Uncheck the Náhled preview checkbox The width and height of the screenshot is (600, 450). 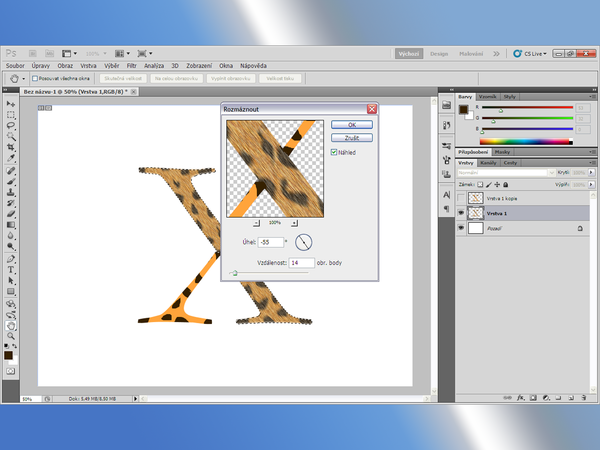click(x=334, y=152)
